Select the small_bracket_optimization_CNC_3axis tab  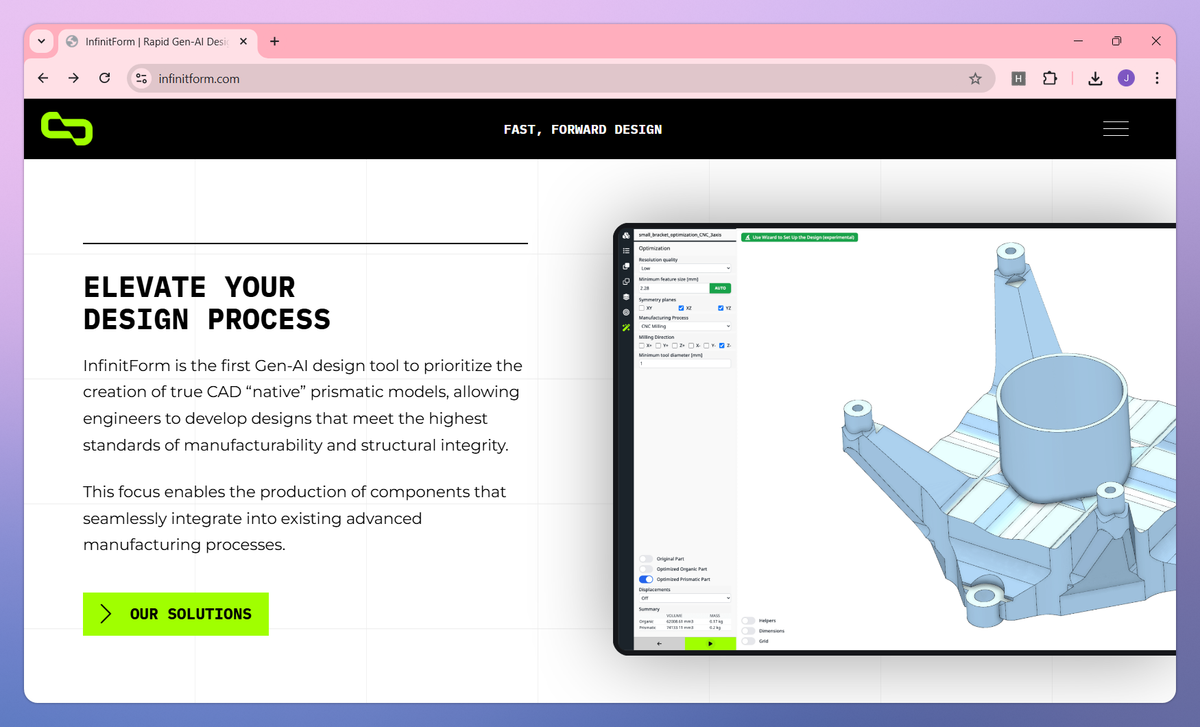tap(680, 235)
